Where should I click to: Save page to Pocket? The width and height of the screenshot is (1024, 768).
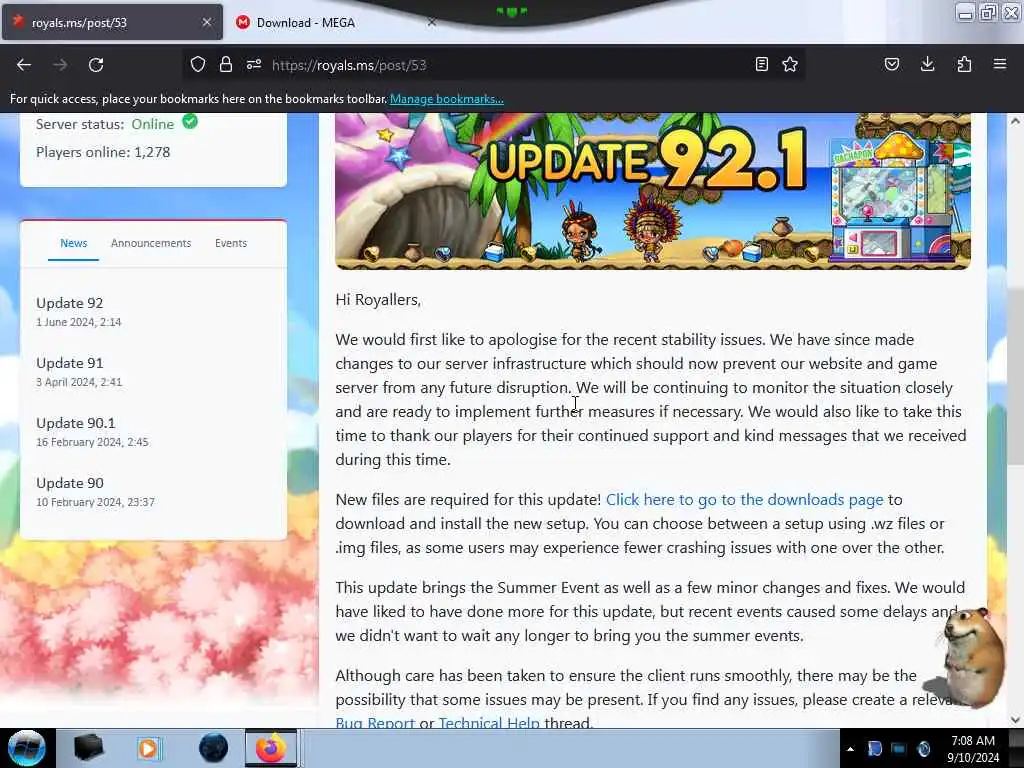point(891,64)
